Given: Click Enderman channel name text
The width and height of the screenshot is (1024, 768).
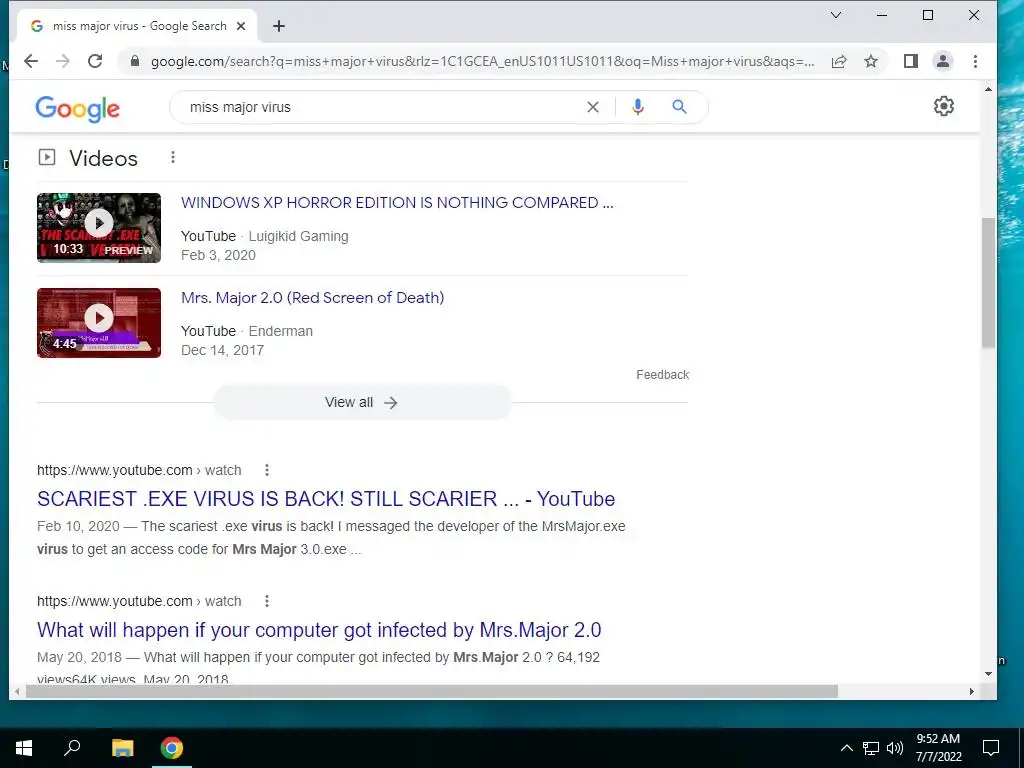Looking at the screenshot, I should tap(281, 331).
